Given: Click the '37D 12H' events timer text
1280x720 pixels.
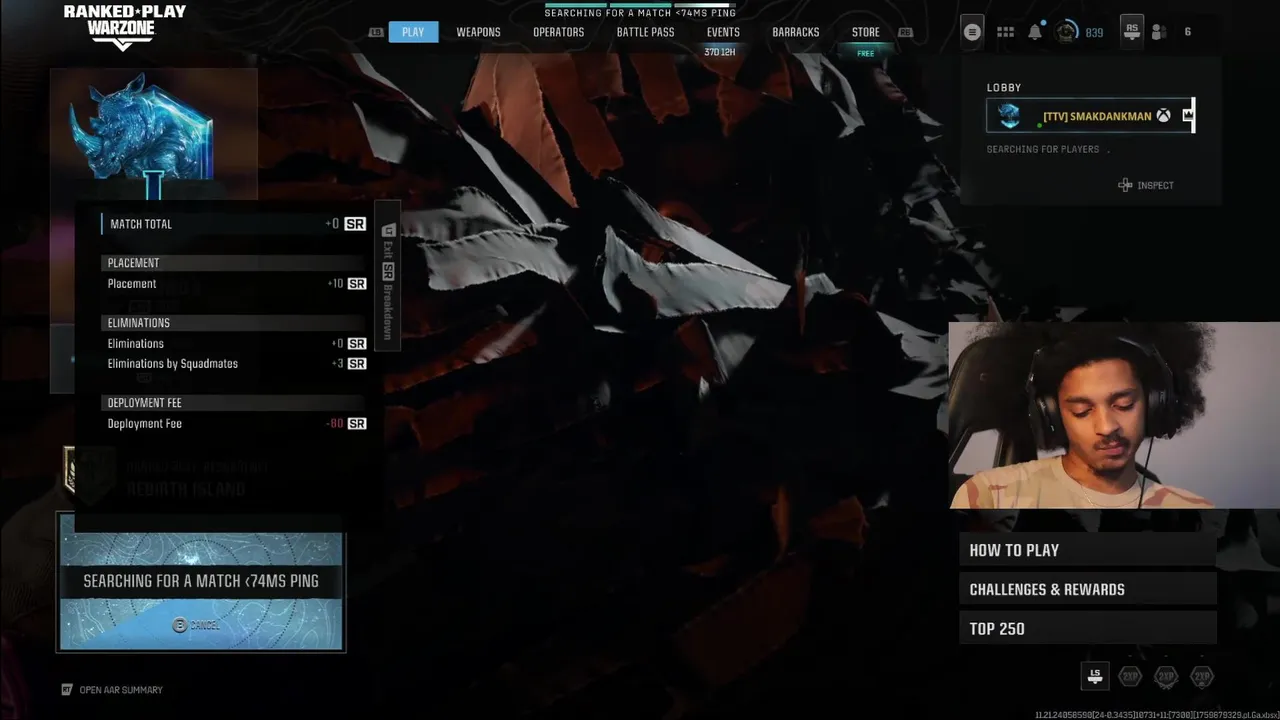Looking at the screenshot, I should [x=720, y=52].
